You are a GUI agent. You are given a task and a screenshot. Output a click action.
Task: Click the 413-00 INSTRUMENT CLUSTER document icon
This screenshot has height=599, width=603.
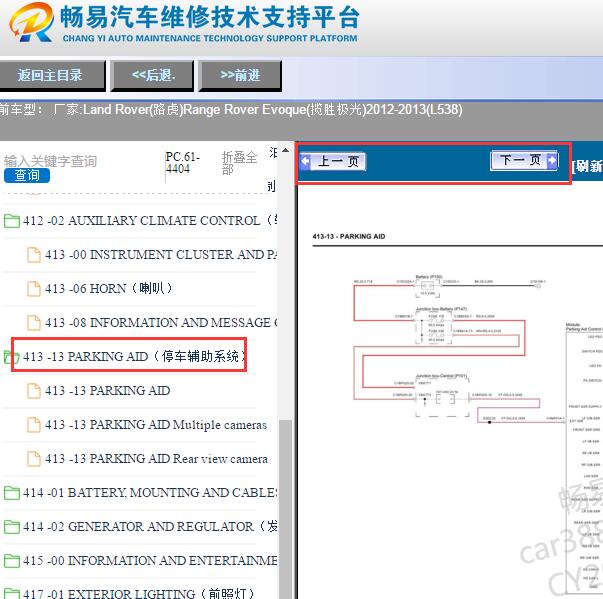click(34, 255)
